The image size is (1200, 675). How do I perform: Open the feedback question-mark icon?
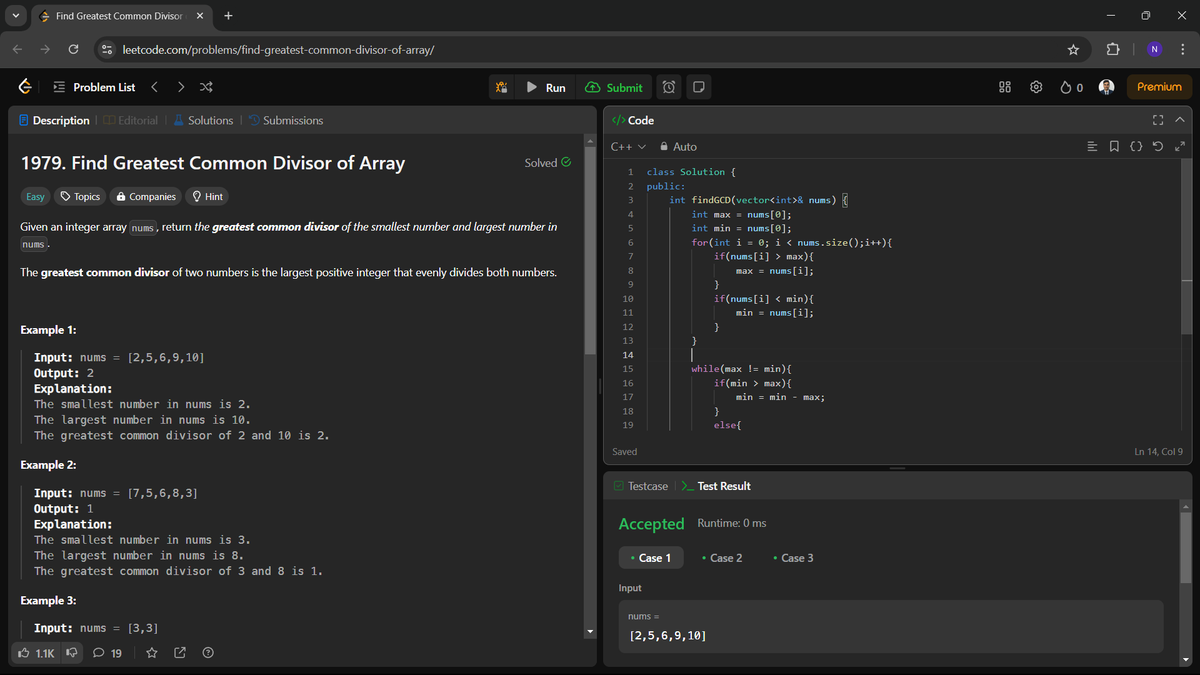pyautogui.click(x=208, y=653)
